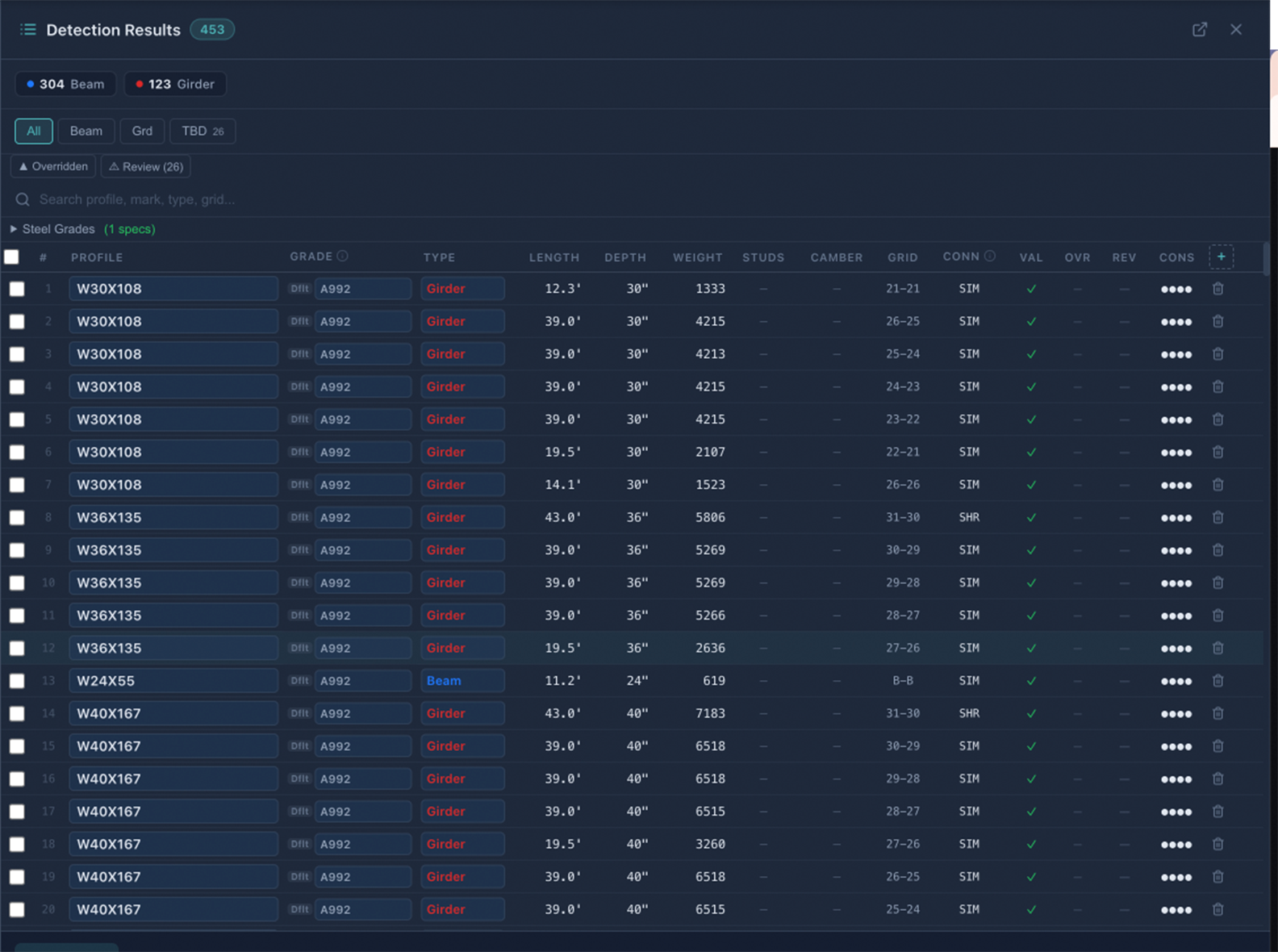Open the grade A992 dropdown in row 2

coord(362,321)
